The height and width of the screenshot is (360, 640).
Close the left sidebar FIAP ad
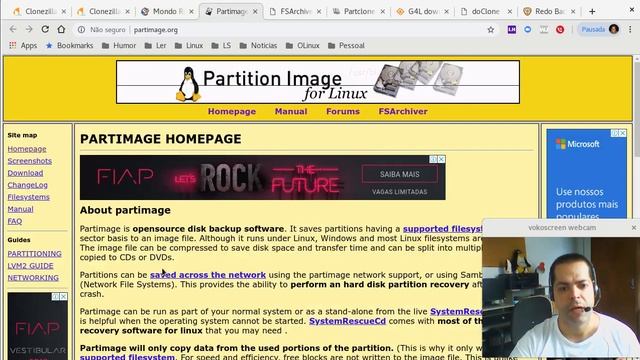[64, 297]
